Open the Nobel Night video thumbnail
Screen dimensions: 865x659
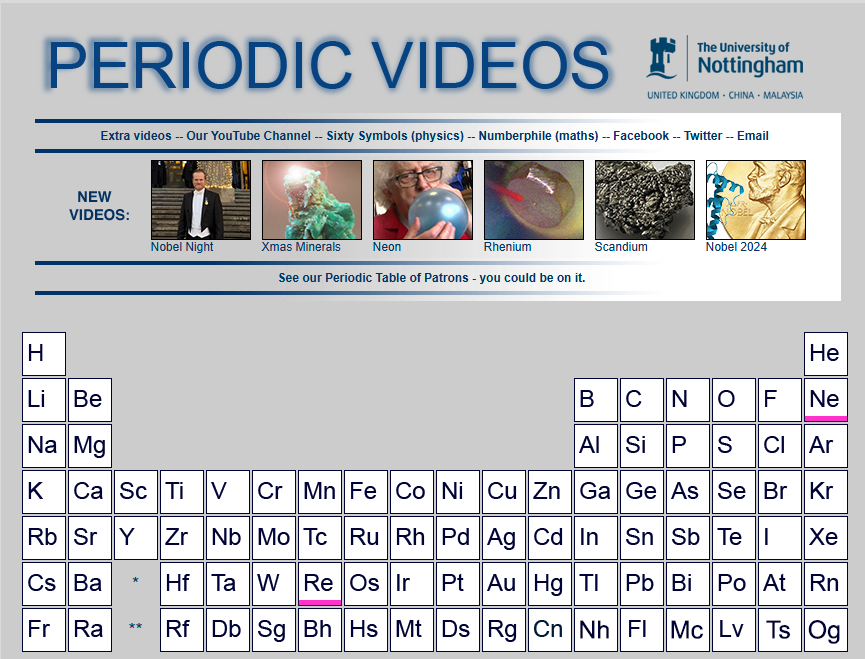coord(200,200)
